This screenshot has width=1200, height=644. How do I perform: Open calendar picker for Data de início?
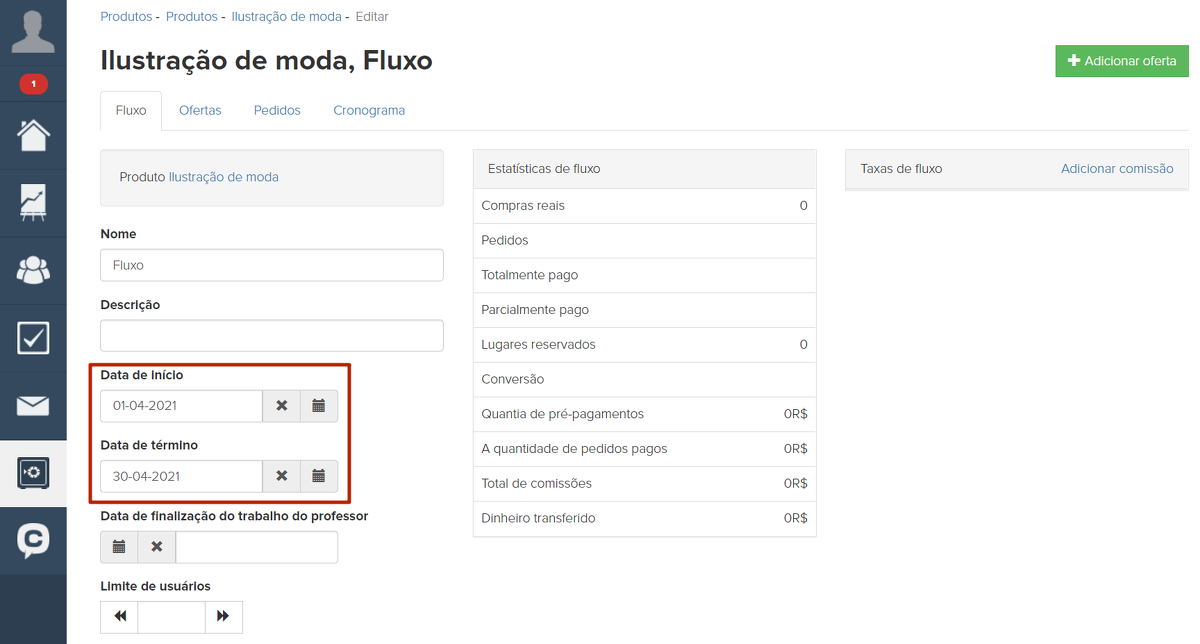tap(319, 406)
